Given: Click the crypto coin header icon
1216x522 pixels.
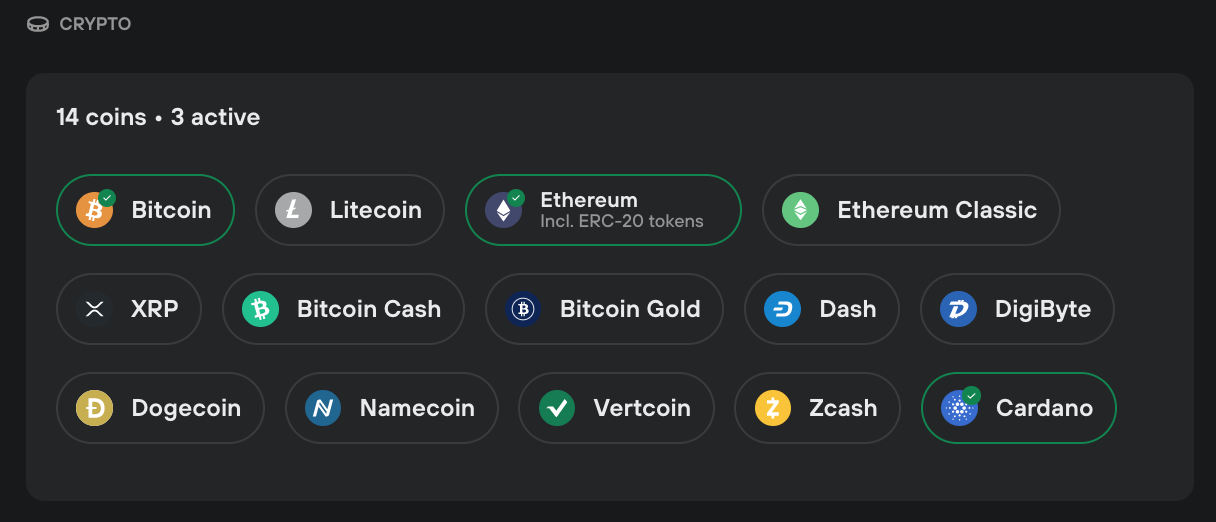Looking at the screenshot, I should click(38, 24).
